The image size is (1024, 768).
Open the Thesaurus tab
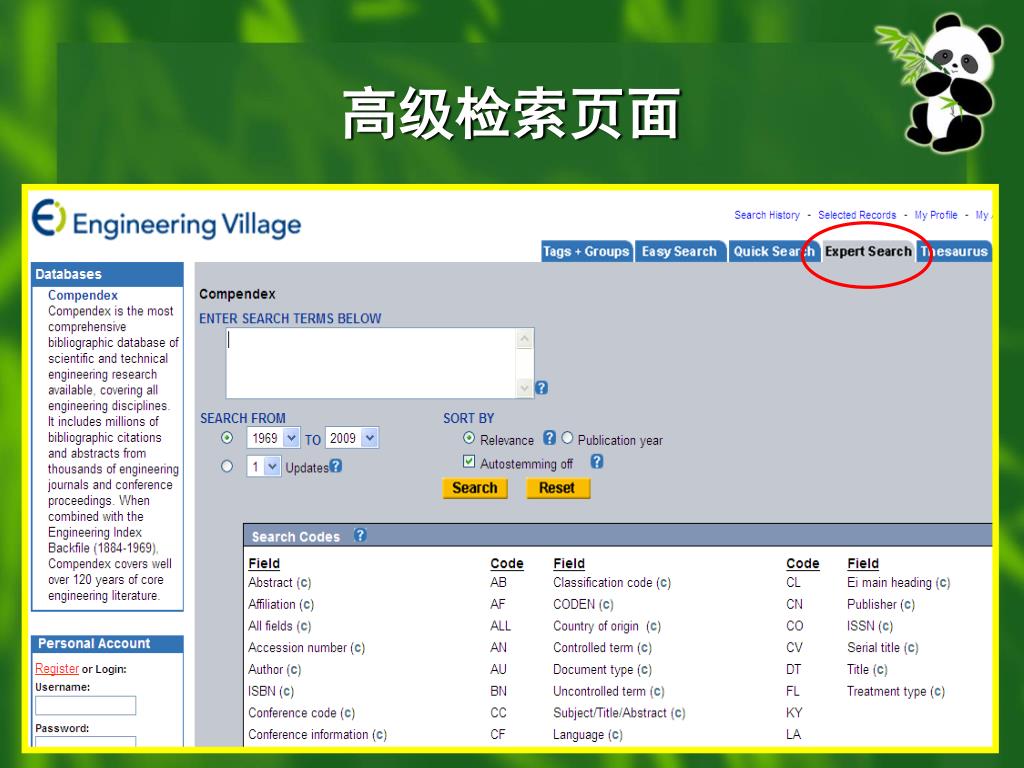[x=954, y=251]
